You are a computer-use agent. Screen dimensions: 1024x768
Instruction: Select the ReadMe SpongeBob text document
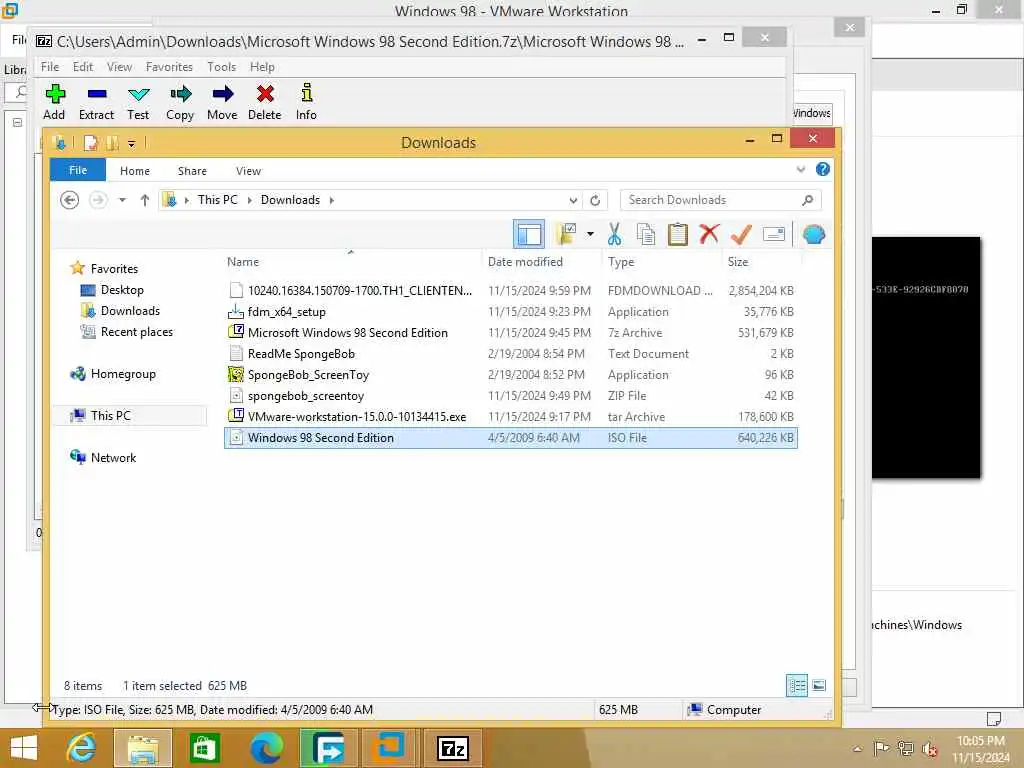[x=510, y=354]
